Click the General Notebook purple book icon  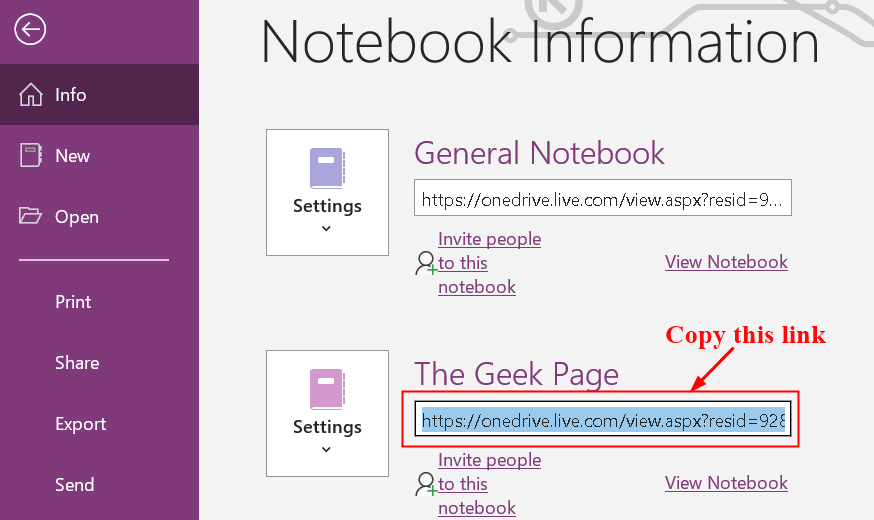coord(327,168)
